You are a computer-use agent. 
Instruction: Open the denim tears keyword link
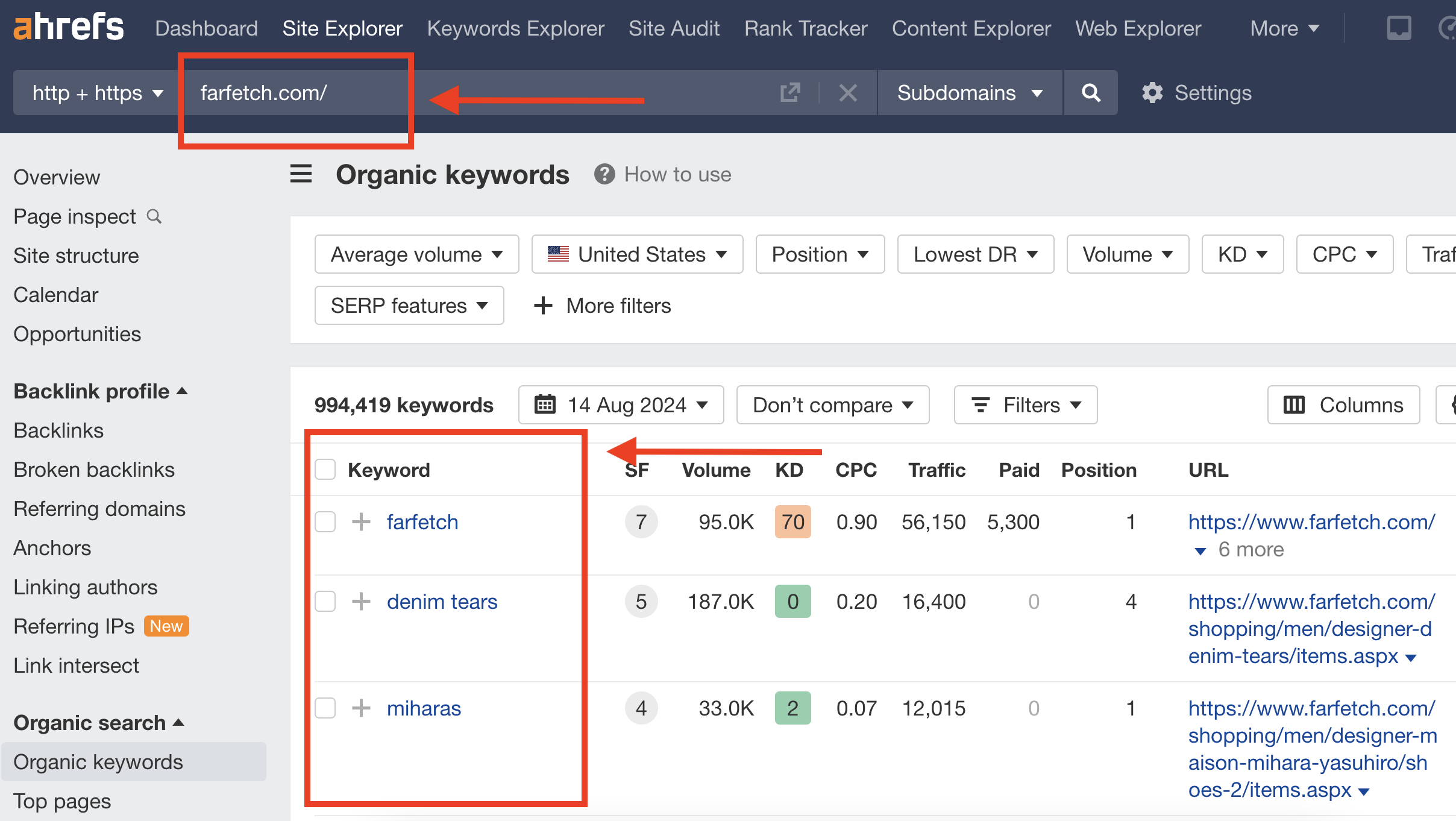pyautogui.click(x=442, y=602)
